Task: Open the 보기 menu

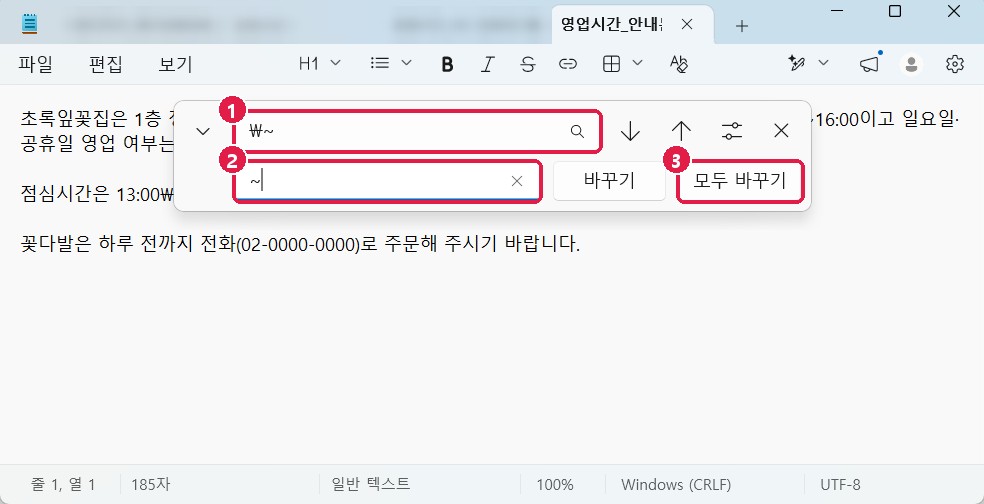Action: tap(176, 64)
